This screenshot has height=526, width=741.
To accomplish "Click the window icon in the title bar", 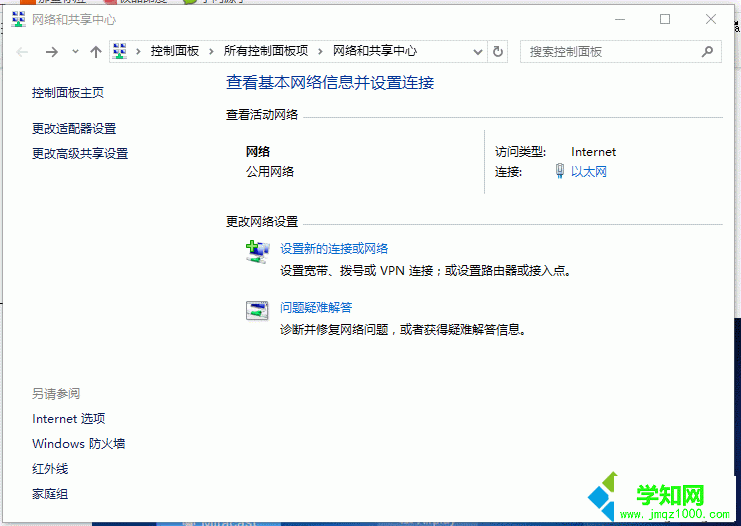I will pos(18,19).
